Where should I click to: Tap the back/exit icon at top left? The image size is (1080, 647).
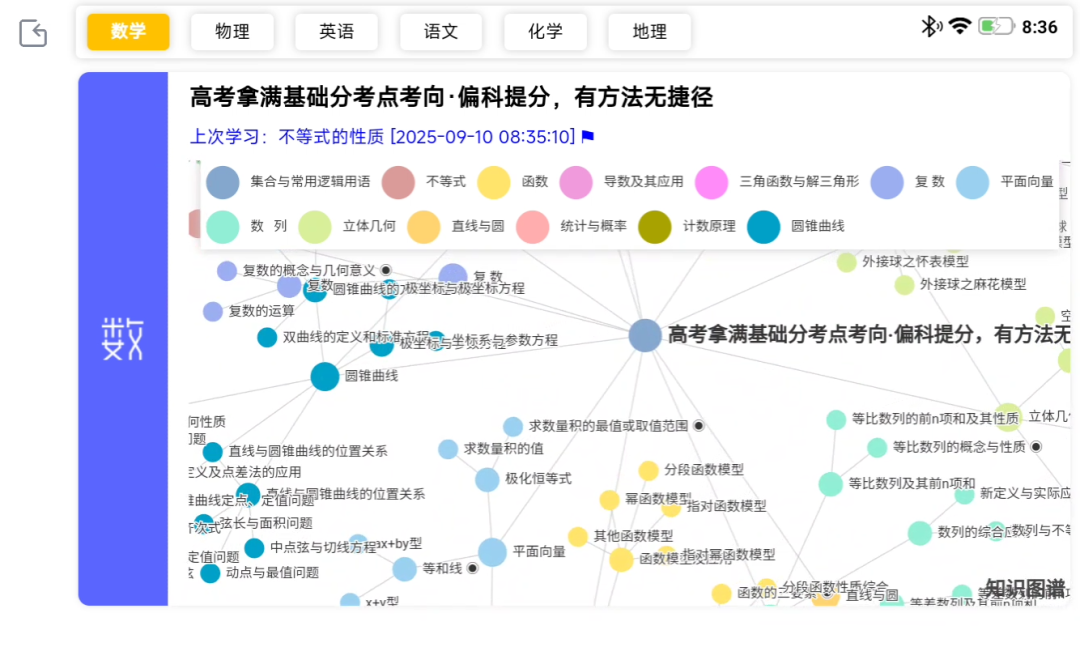click(x=33, y=32)
